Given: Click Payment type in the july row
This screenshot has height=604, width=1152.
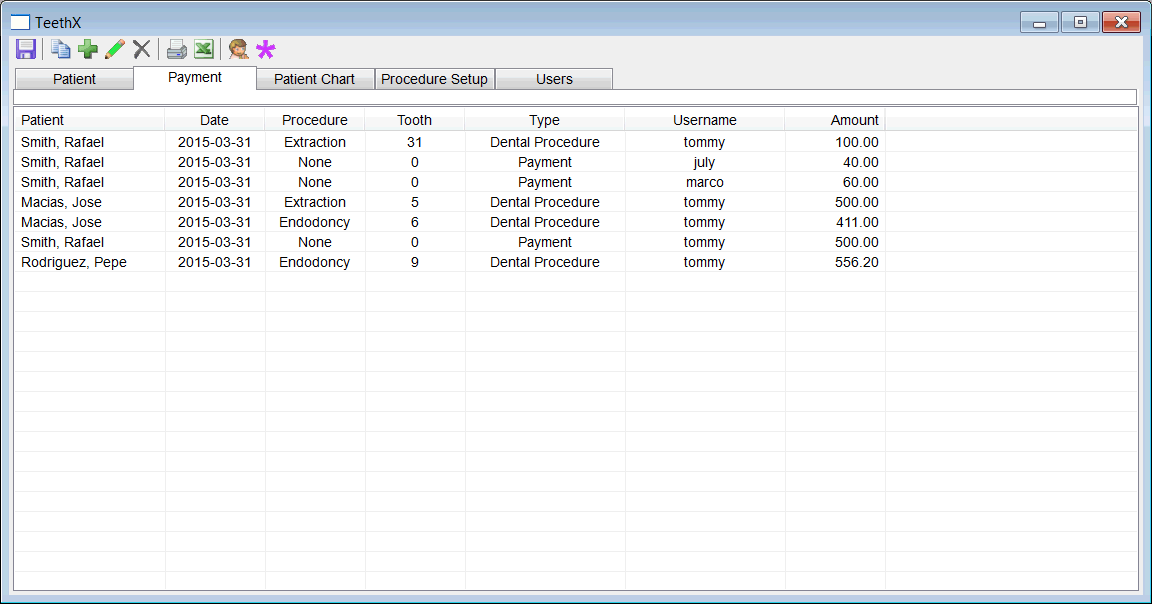Looking at the screenshot, I should (x=544, y=162).
